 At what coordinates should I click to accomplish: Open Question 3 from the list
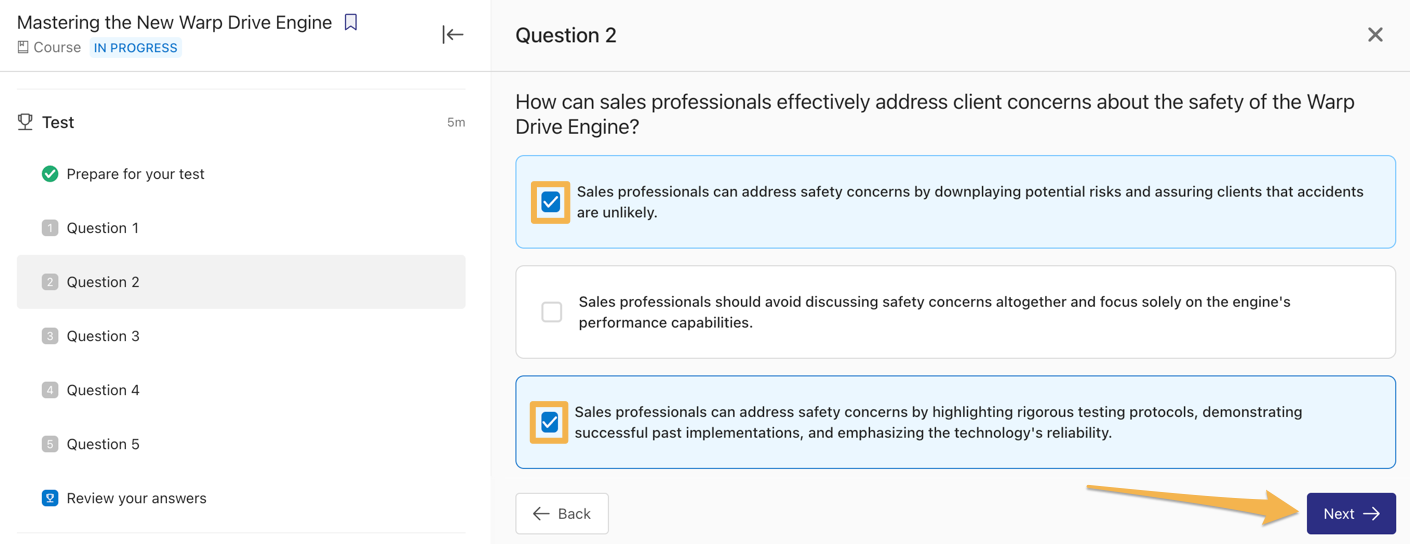241,336
